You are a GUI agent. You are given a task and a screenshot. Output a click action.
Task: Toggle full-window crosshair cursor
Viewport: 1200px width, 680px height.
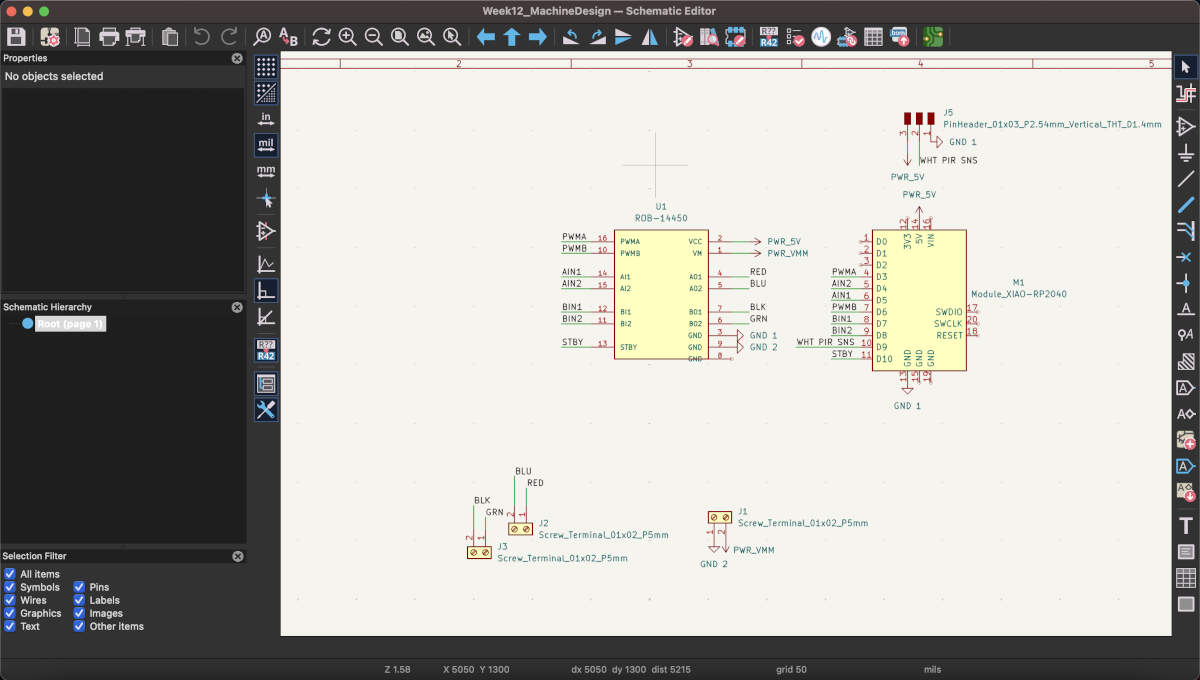[x=265, y=199]
